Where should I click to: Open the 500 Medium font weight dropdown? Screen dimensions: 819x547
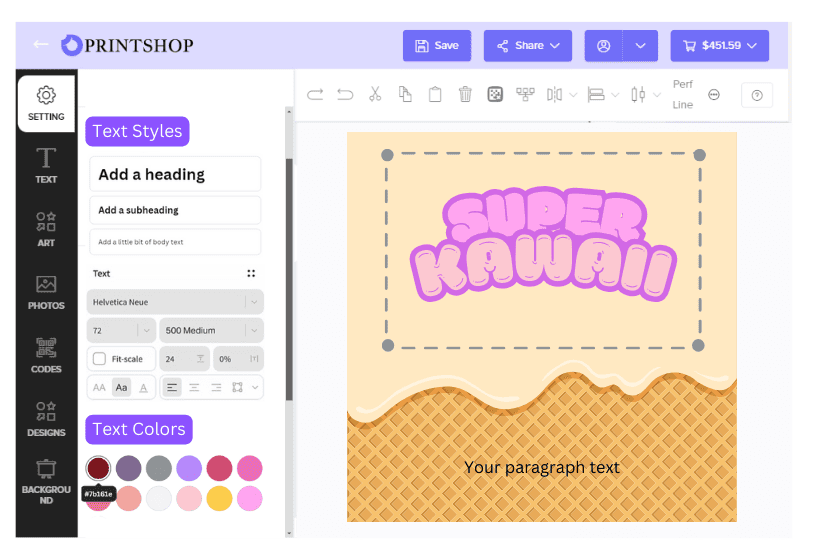pos(212,330)
